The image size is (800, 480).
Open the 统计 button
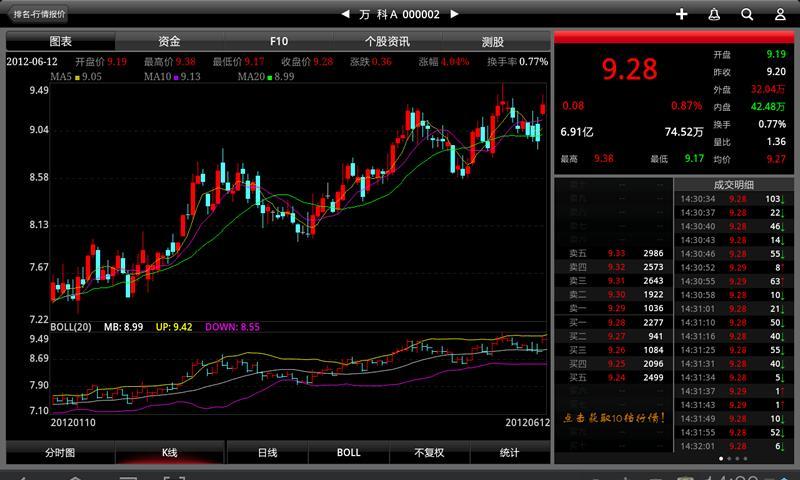point(509,452)
